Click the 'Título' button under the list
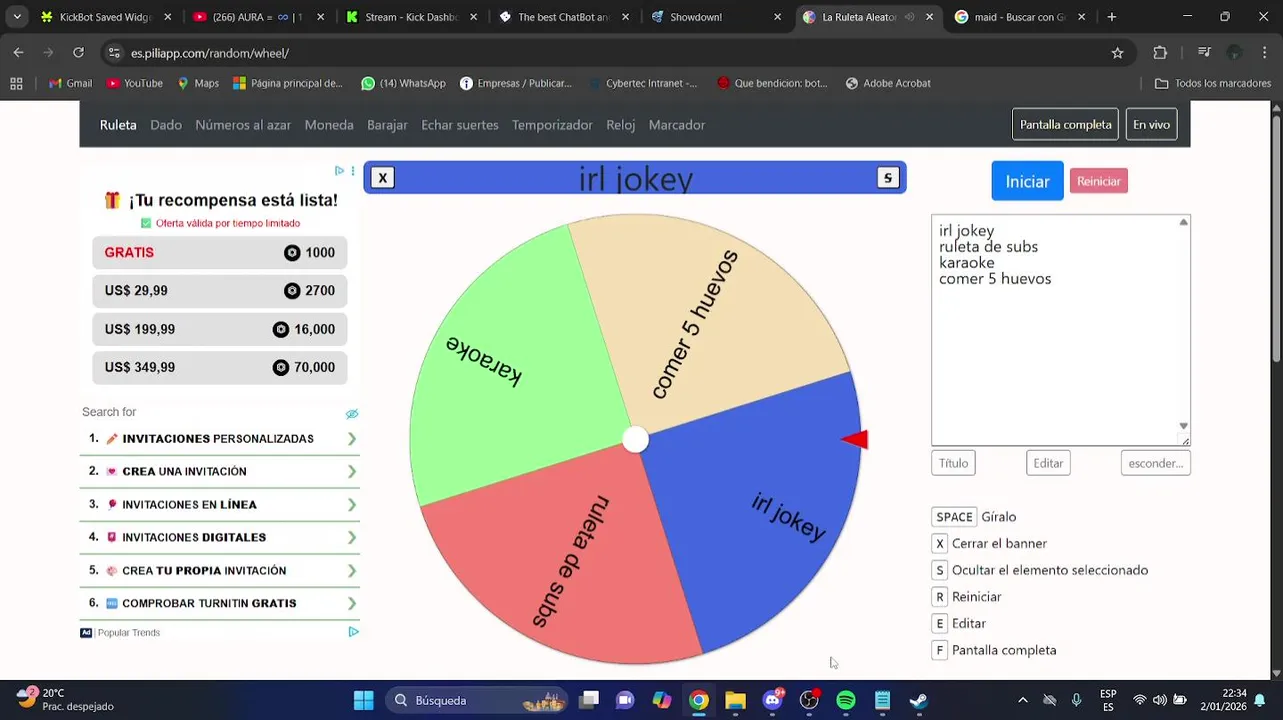1283x720 pixels. (x=953, y=463)
